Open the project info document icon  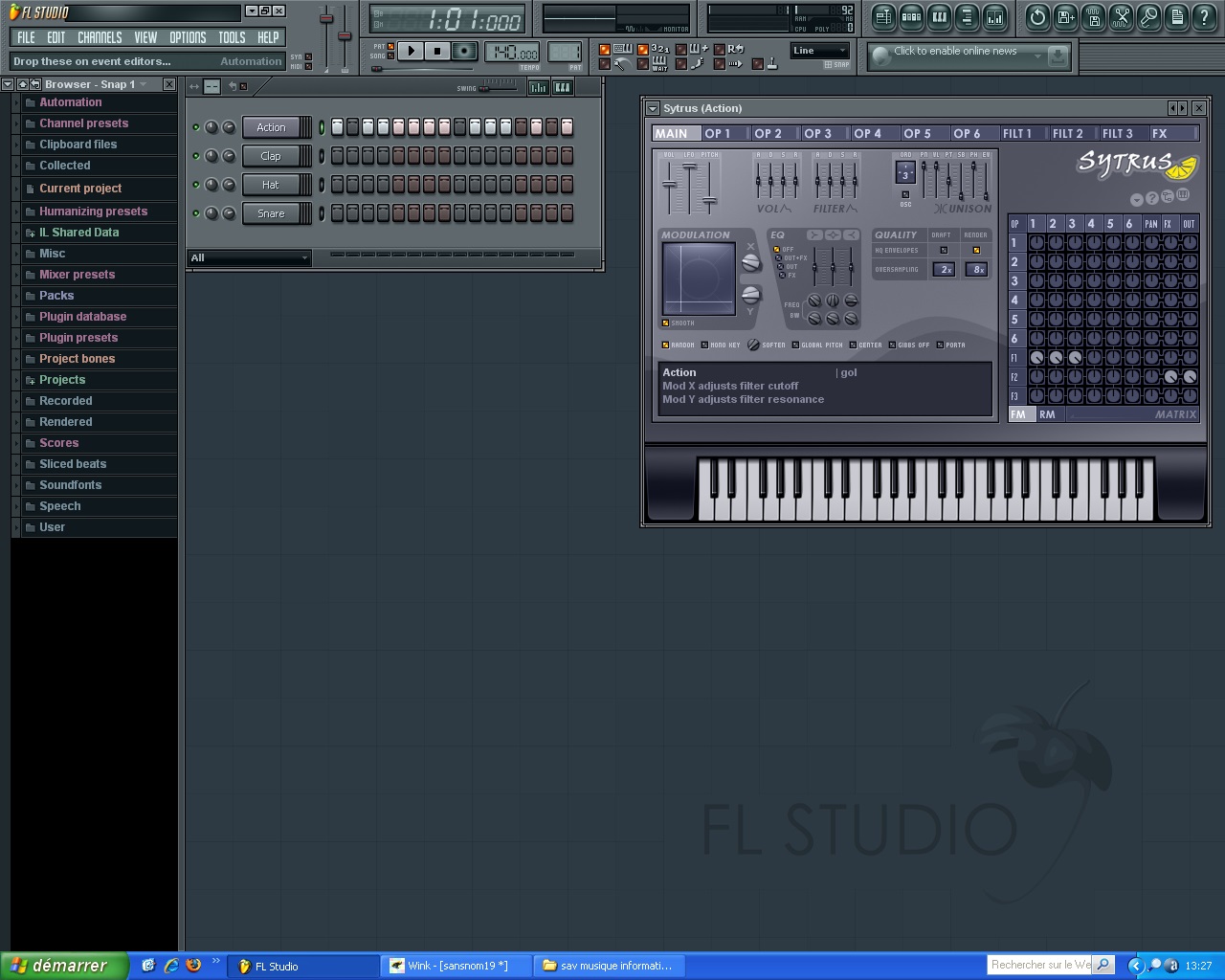[x=1176, y=17]
